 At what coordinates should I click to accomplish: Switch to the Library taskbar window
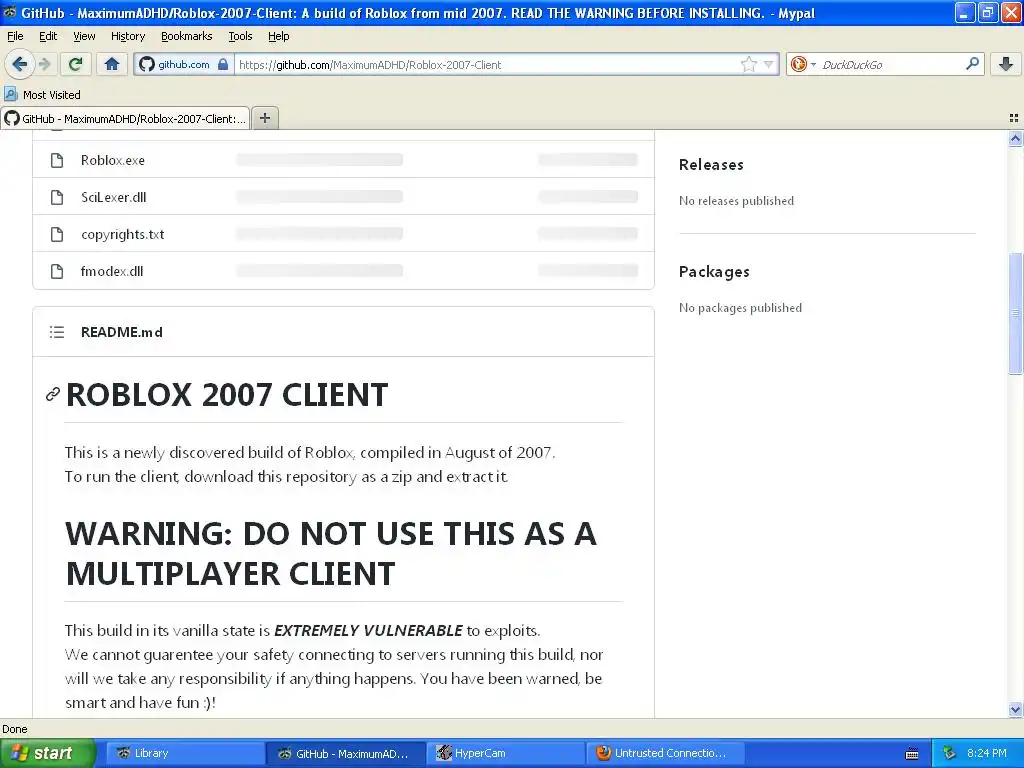click(x=185, y=753)
